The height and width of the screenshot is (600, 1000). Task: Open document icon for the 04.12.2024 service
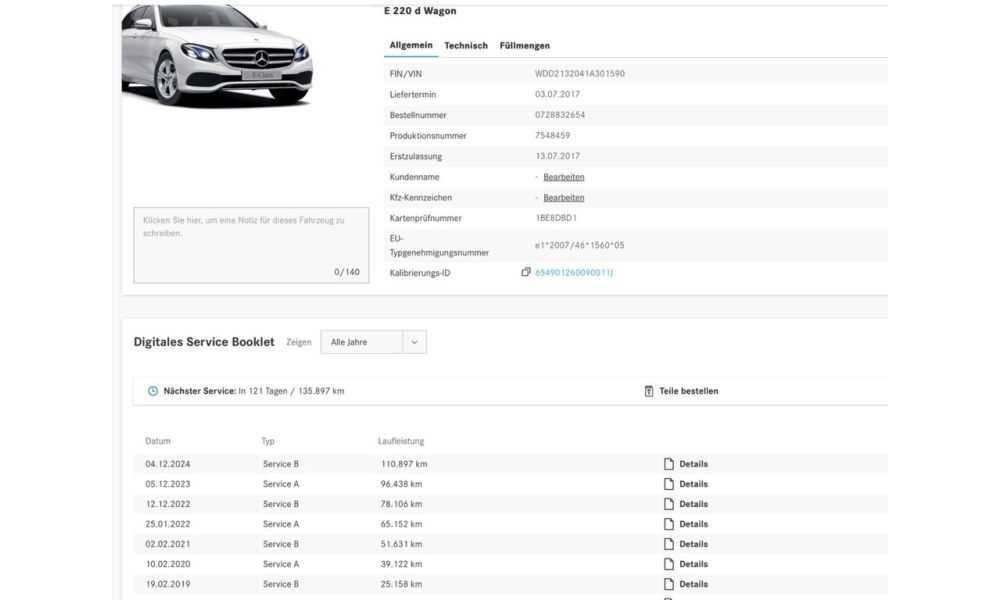coord(668,464)
